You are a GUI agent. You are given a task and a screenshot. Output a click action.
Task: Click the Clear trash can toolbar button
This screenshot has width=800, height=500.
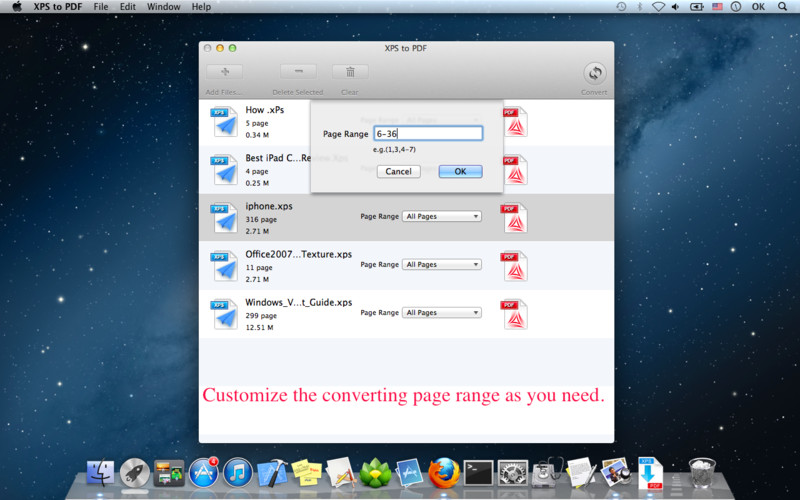coord(350,72)
